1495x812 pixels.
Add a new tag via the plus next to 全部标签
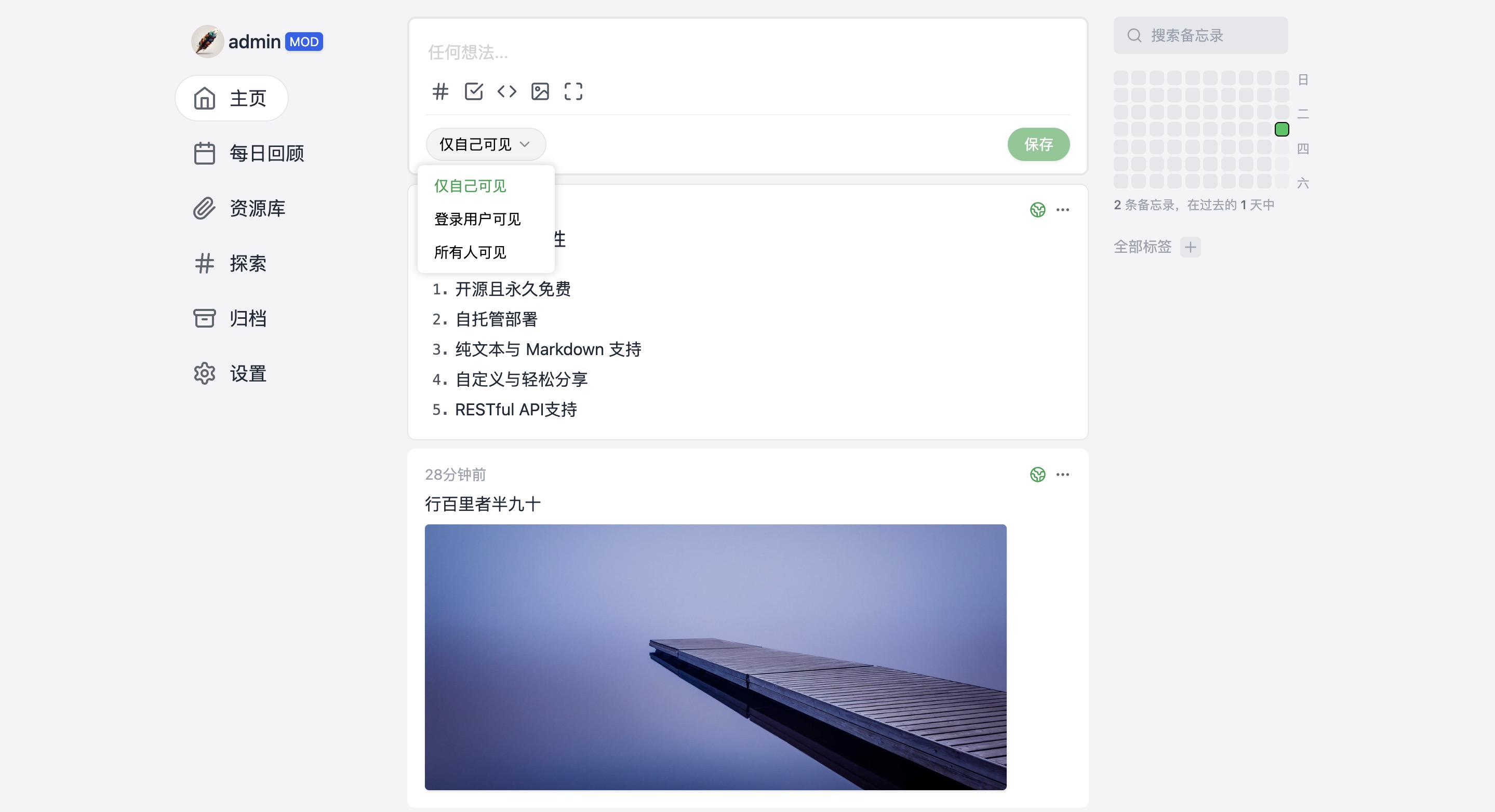(x=1190, y=247)
